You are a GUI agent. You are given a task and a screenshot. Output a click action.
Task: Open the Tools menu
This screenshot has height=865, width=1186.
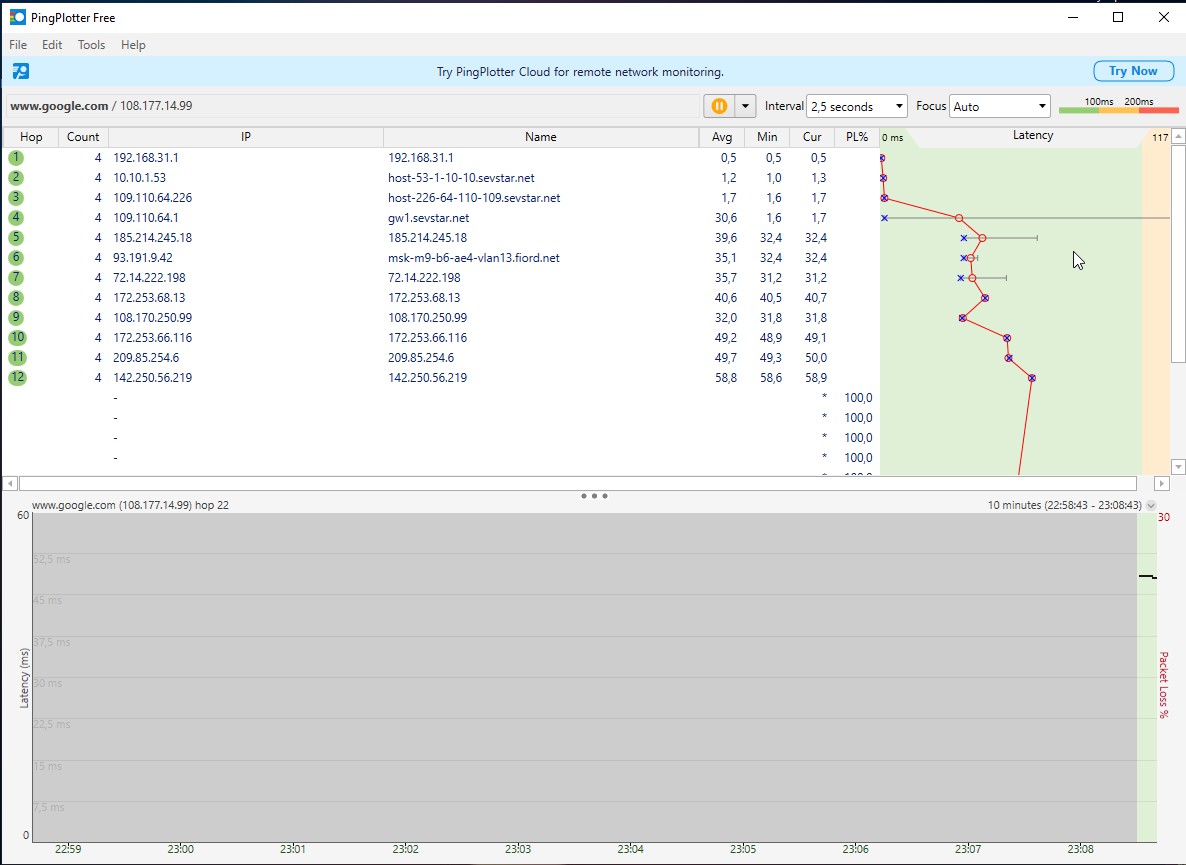coord(91,45)
